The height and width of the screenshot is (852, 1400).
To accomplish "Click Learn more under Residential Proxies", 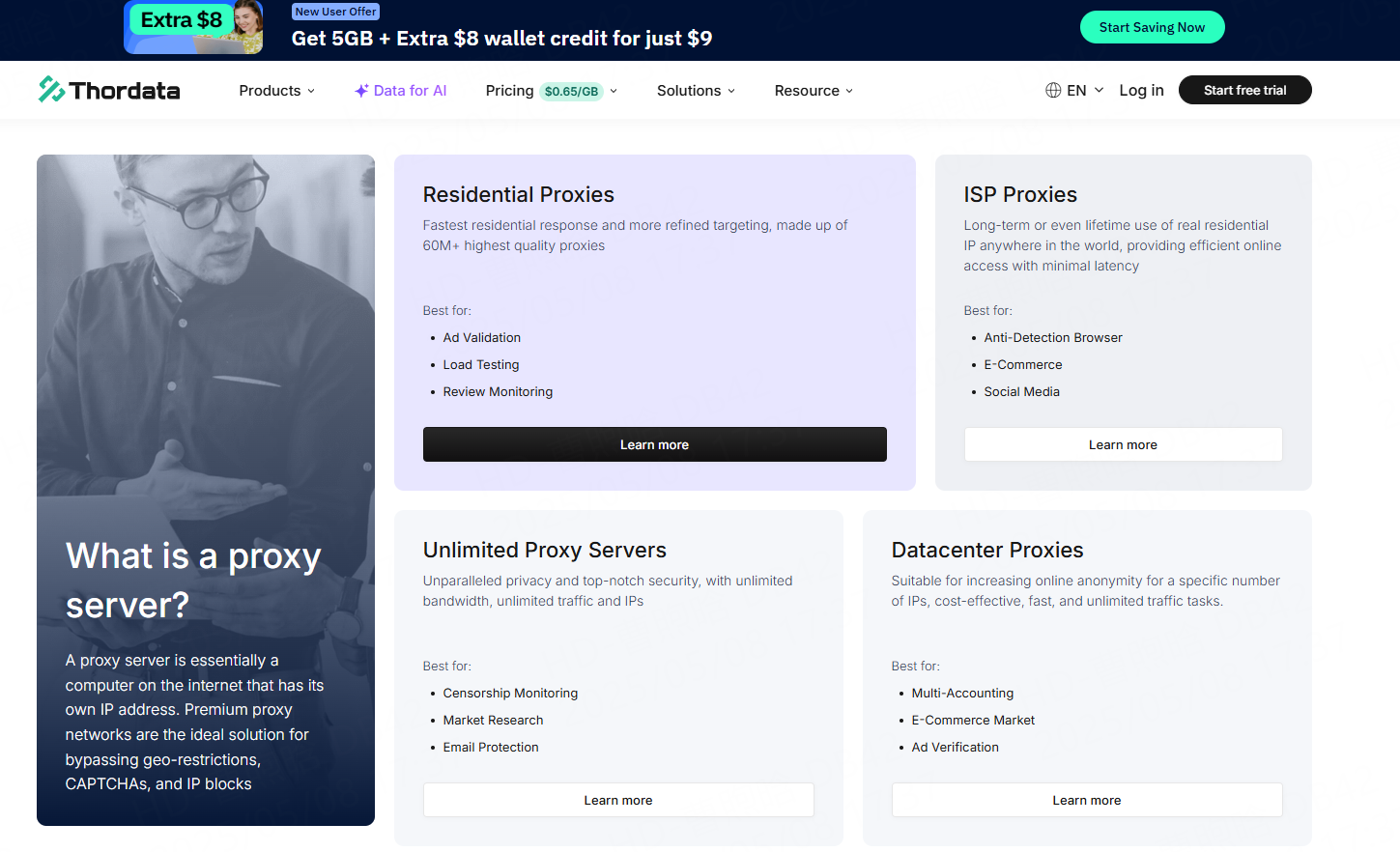I will pos(654,444).
